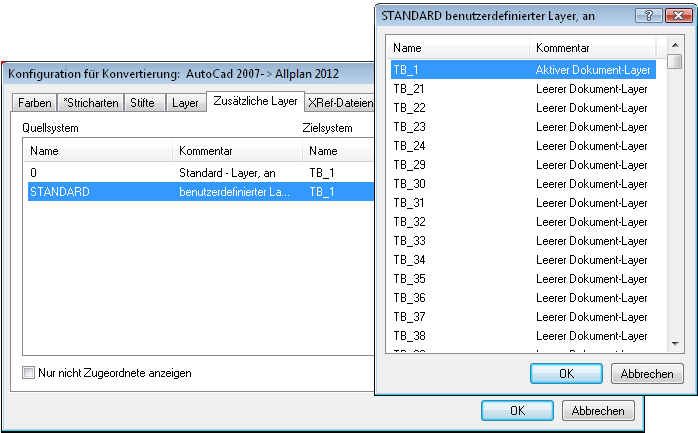Click Name column header in layer dialog

[x=458, y=48]
